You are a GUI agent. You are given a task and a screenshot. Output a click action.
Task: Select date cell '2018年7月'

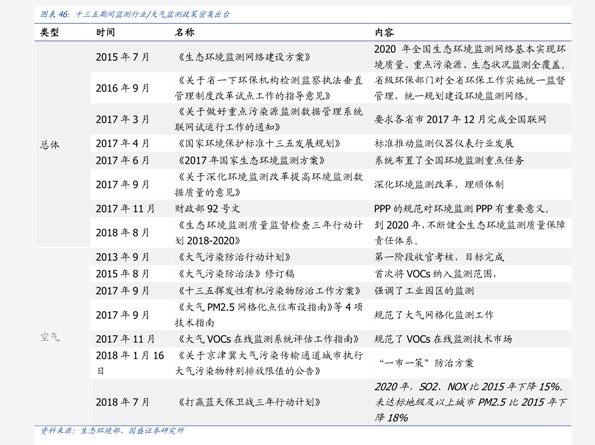click(122, 402)
